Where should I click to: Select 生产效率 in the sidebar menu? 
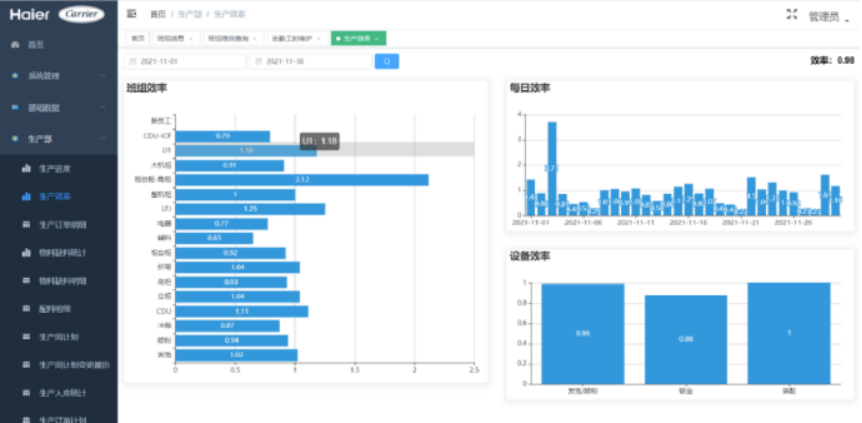(x=54, y=197)
